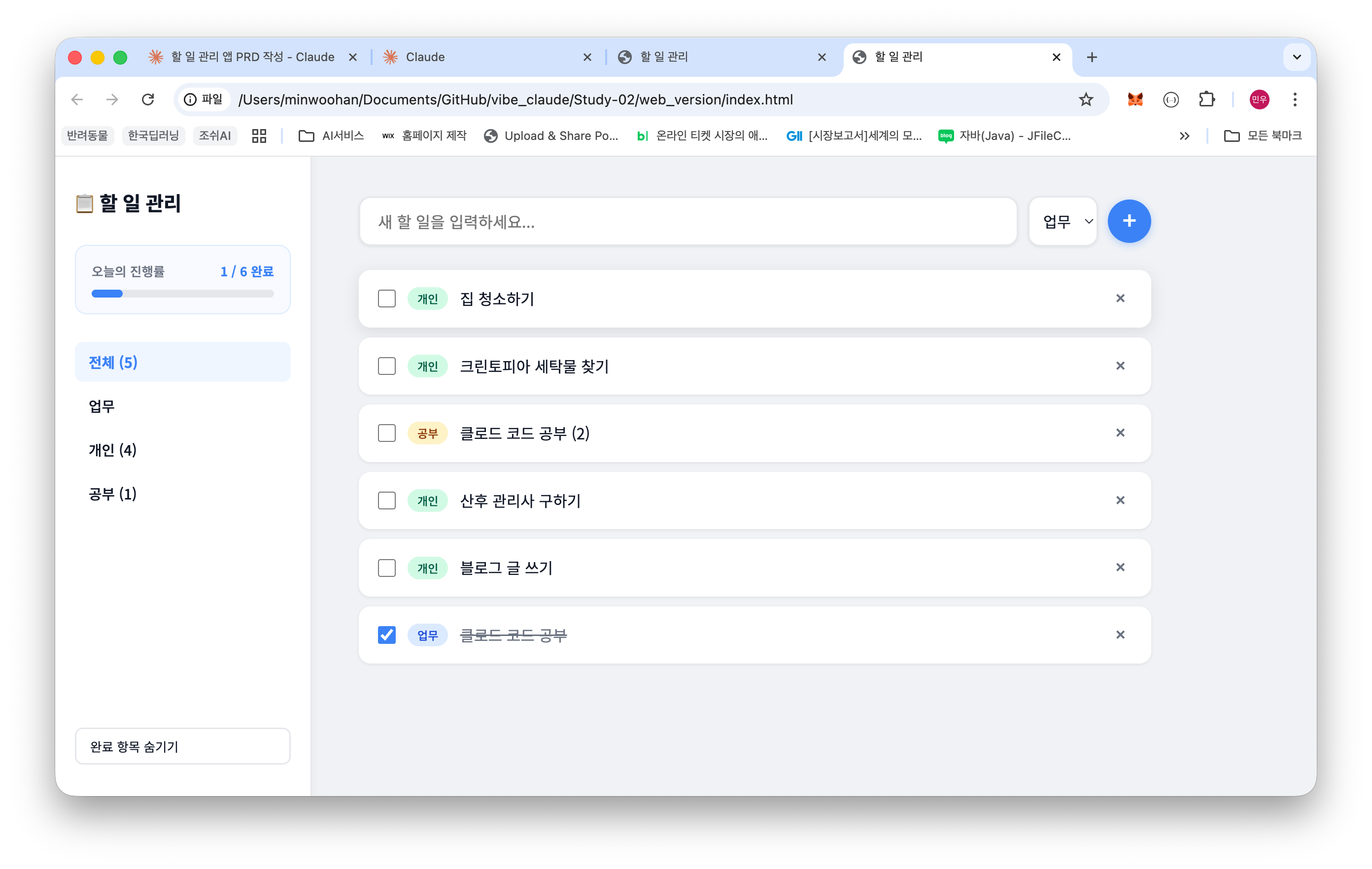The image size is (1372, 869).
Task: Tick the 산후 관리사 구하기 checkbox
Action: click(x=387, y=501)
